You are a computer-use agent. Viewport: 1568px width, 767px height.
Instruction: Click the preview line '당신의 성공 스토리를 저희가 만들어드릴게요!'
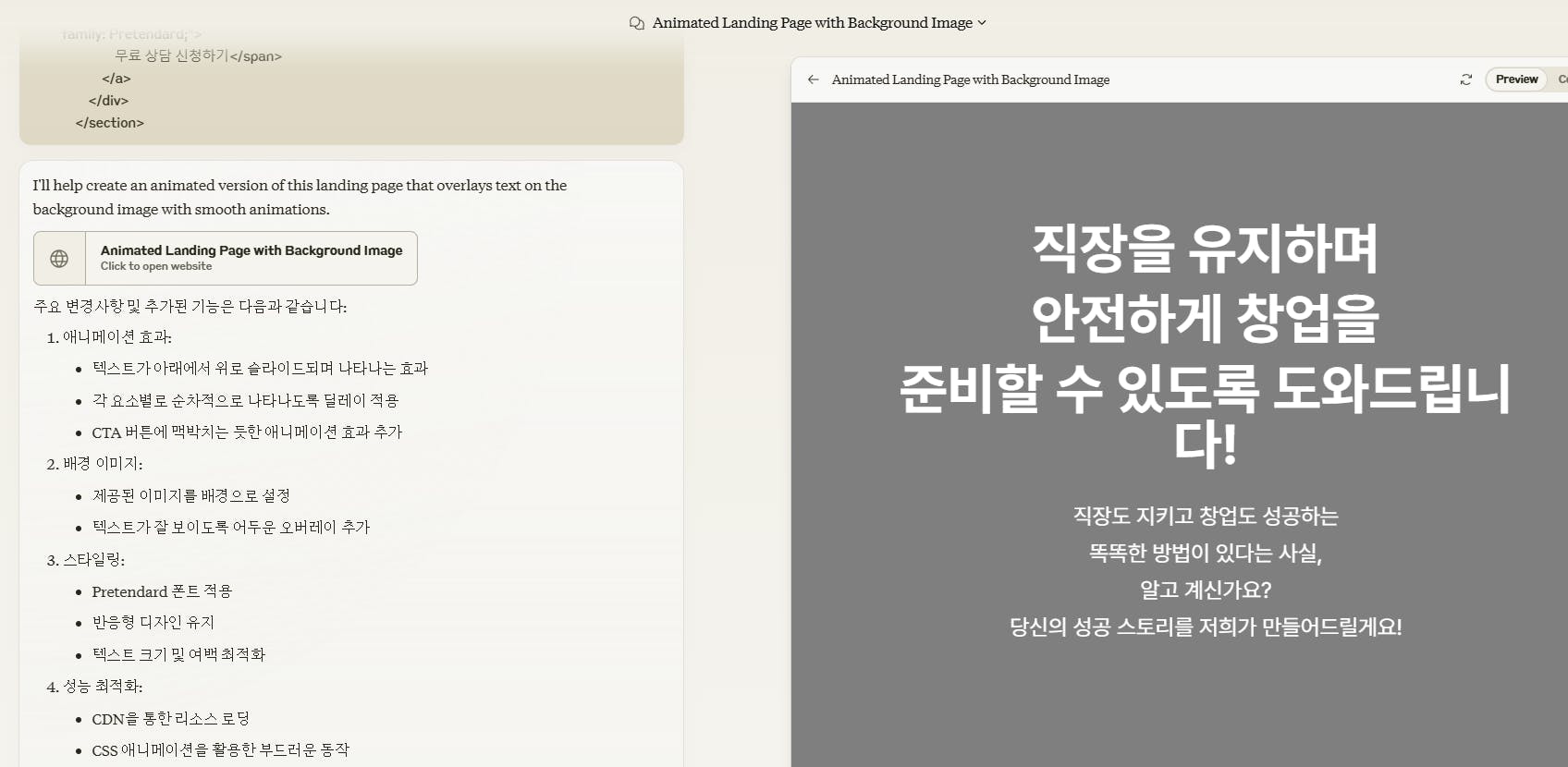point(1206,627)
